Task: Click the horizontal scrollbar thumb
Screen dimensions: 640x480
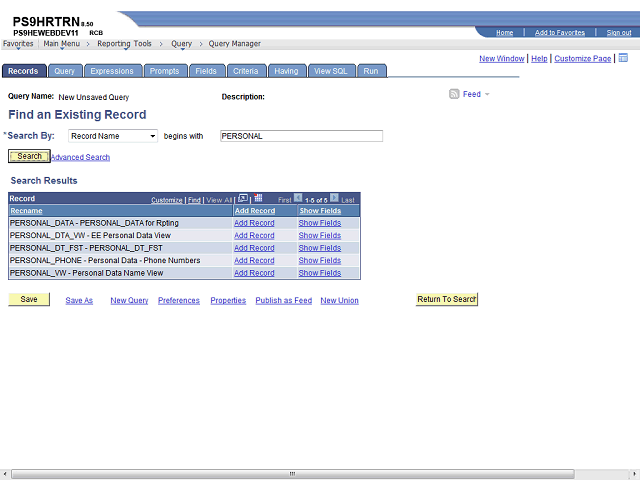Action: click(293, 474)
